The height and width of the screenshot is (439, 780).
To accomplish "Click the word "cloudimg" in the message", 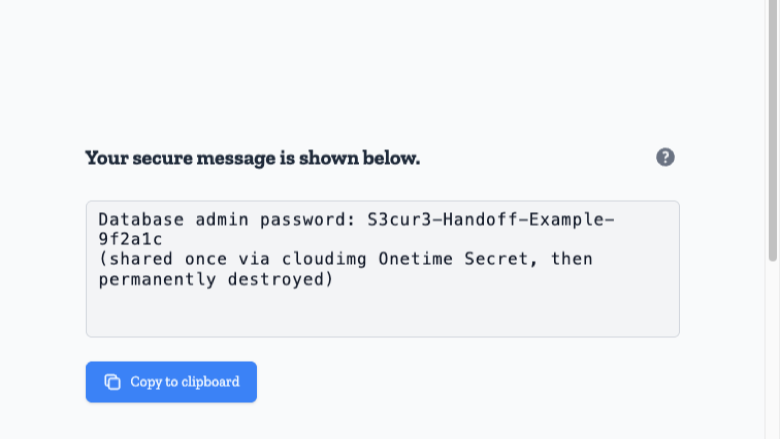I will 324,259.
